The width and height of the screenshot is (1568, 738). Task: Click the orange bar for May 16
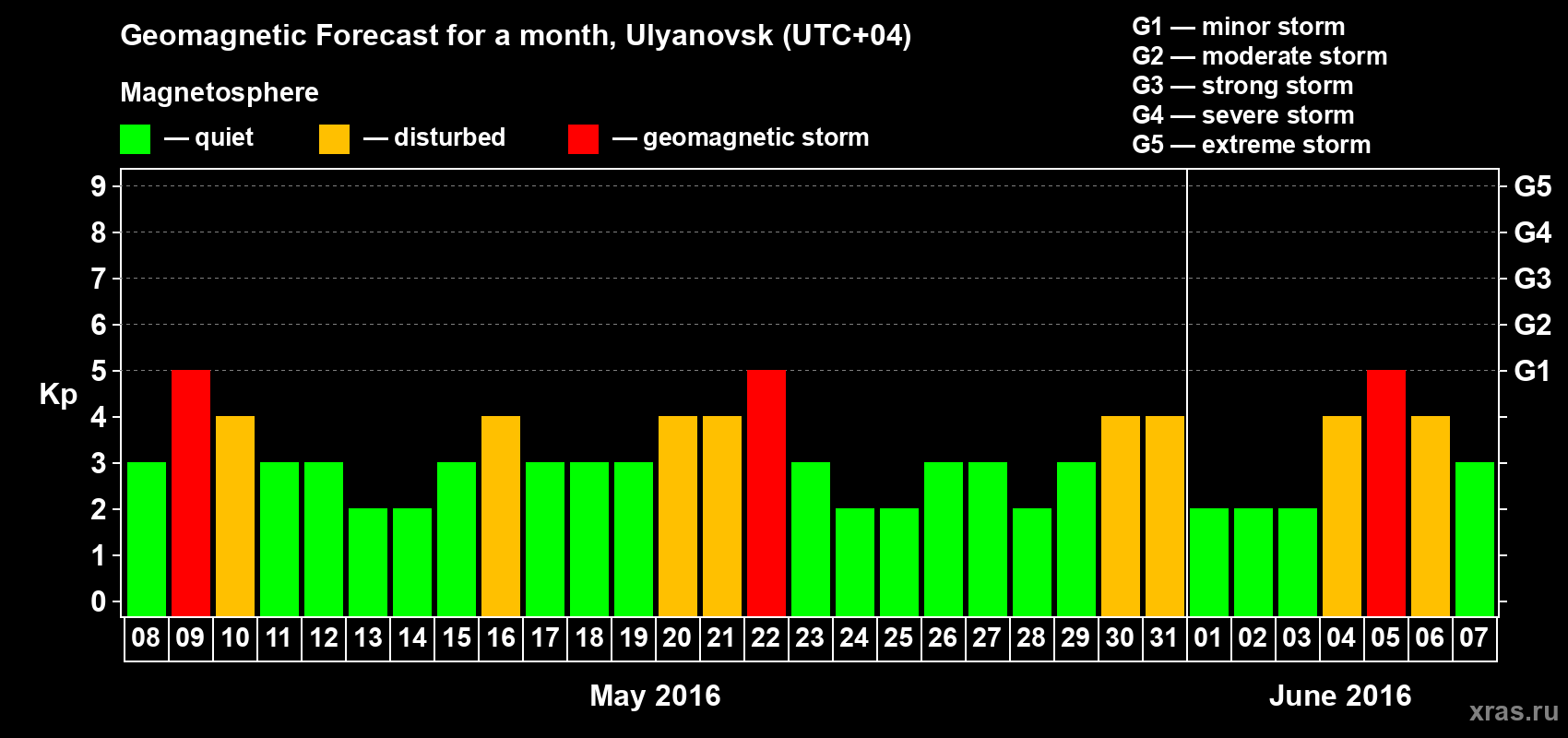tap(501, 516)
